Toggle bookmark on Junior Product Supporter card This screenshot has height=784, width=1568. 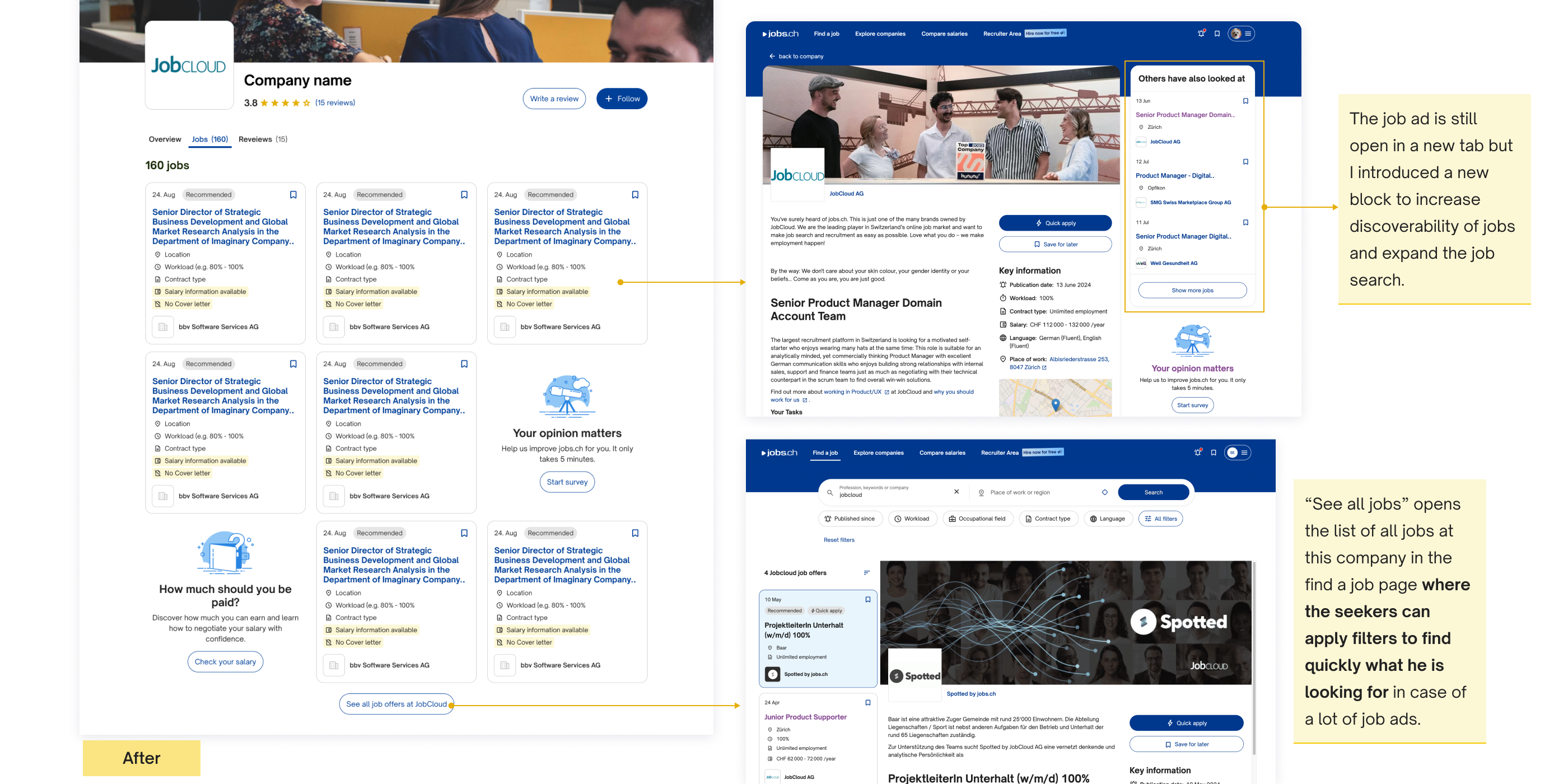867,702
